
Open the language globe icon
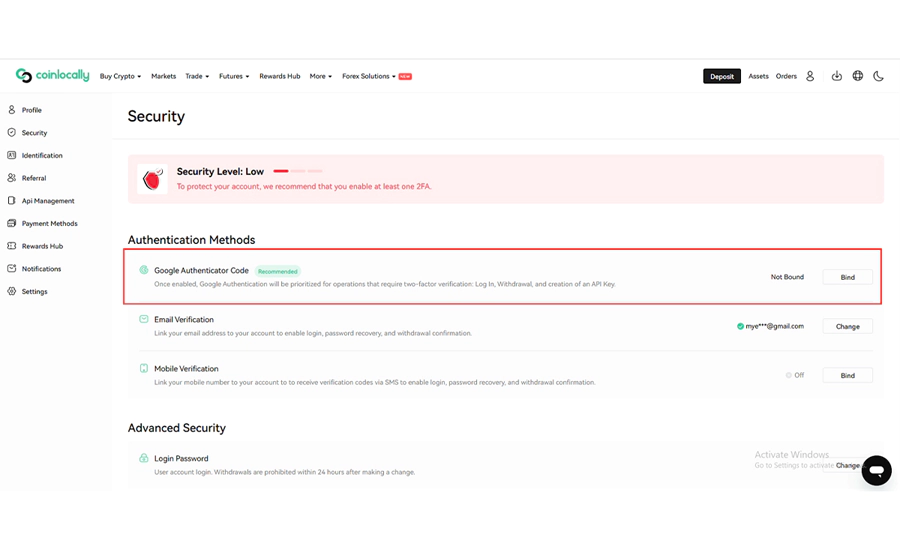(858, 76)
